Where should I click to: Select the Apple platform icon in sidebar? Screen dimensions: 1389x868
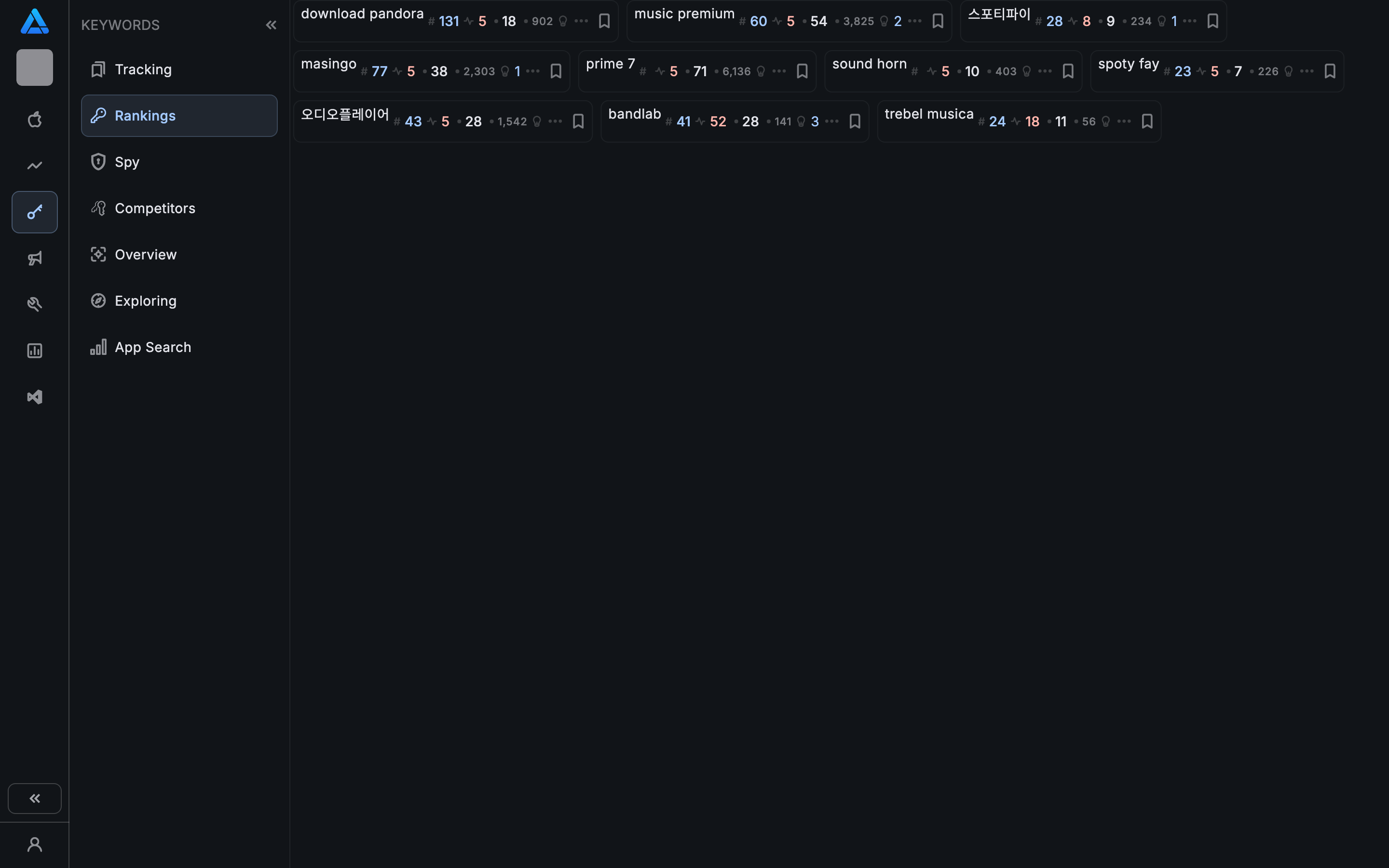[x=34, y=119]
